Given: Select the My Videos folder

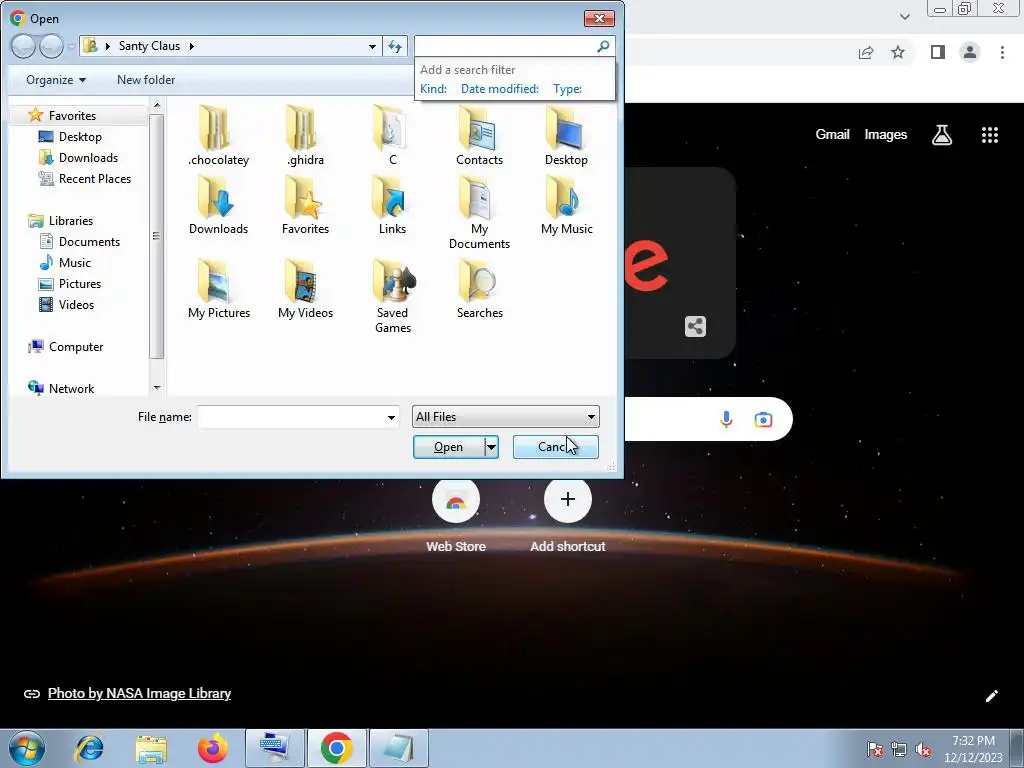Looking at the screenshot, I should pos(305,289).
